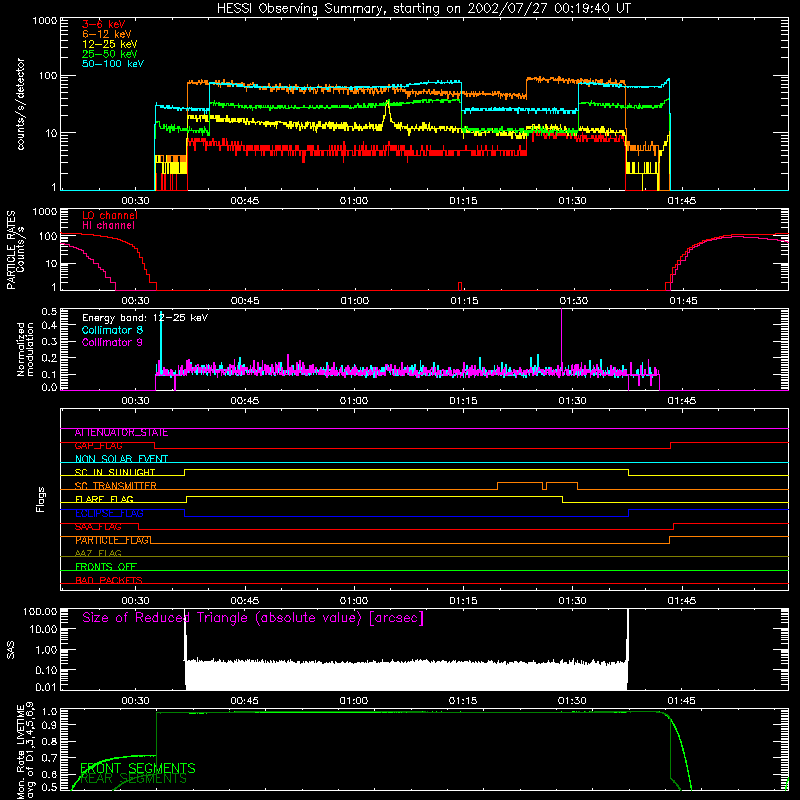Click the 01:30 tick under modulation panel
The image size is (800, 800).
click(x=572, y=401)
